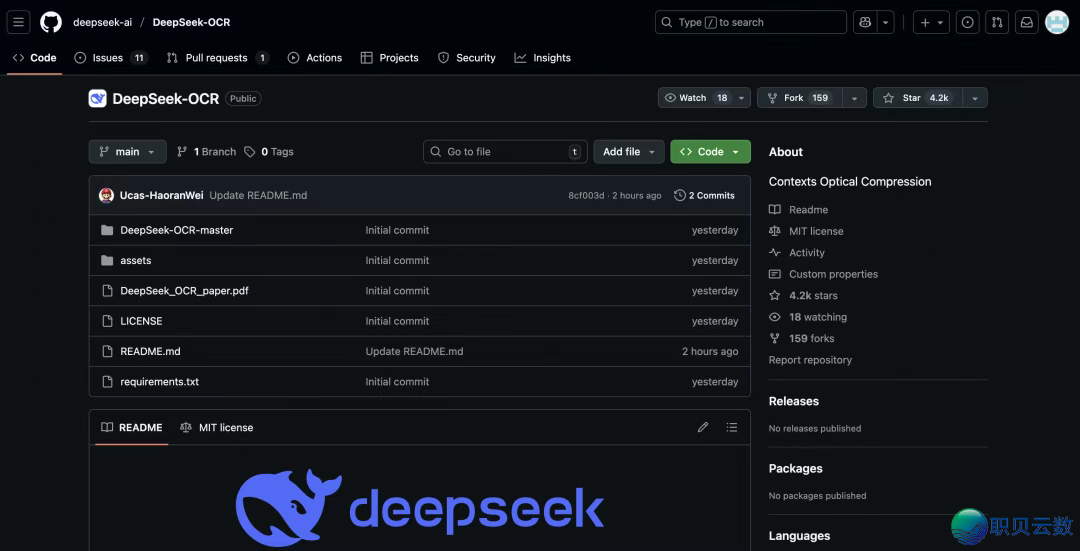Open the Releases heading link
This screenshot has width=1080, height=551.
point(793,401)
